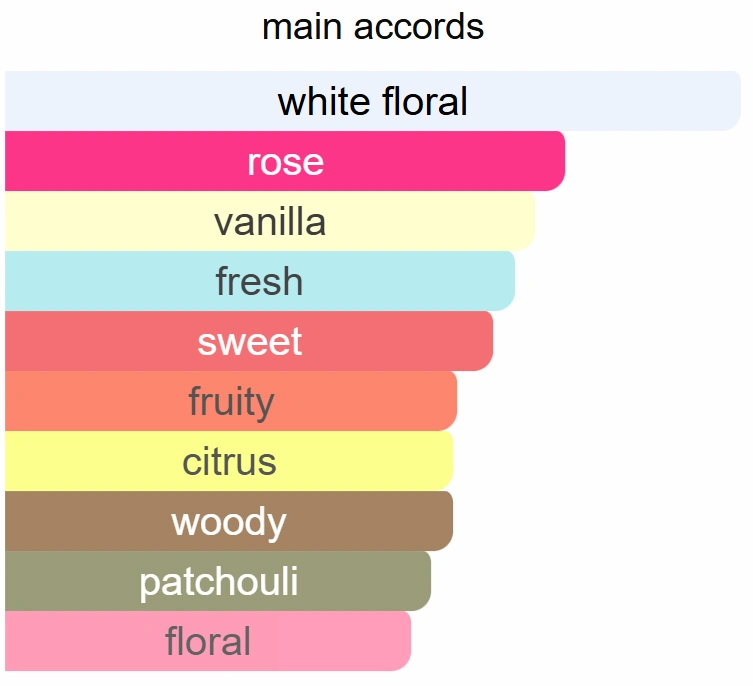Viewport: 753px width, 686px height.
Task: Click the 'sweet' text label
Action: tap(249, 342)
